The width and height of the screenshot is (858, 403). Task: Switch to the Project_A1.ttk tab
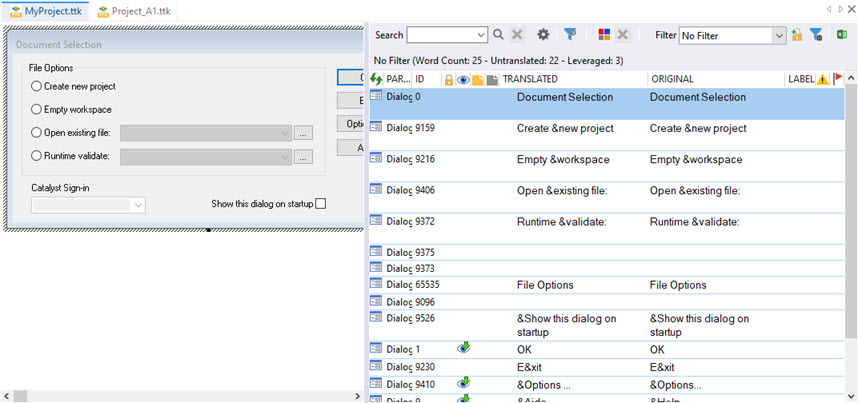click(x=133, y=10)
